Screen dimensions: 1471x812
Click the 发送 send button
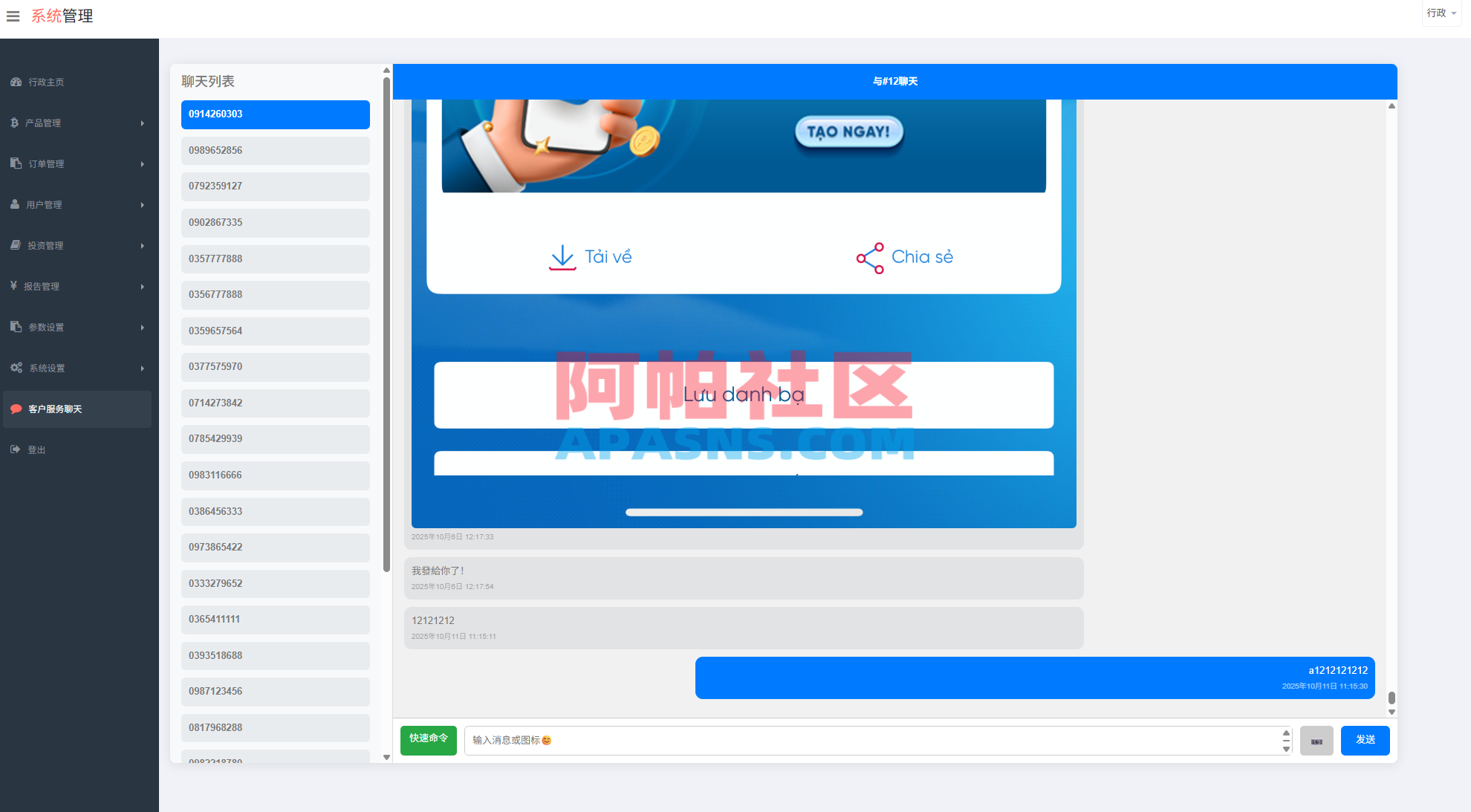(1365, 740)
